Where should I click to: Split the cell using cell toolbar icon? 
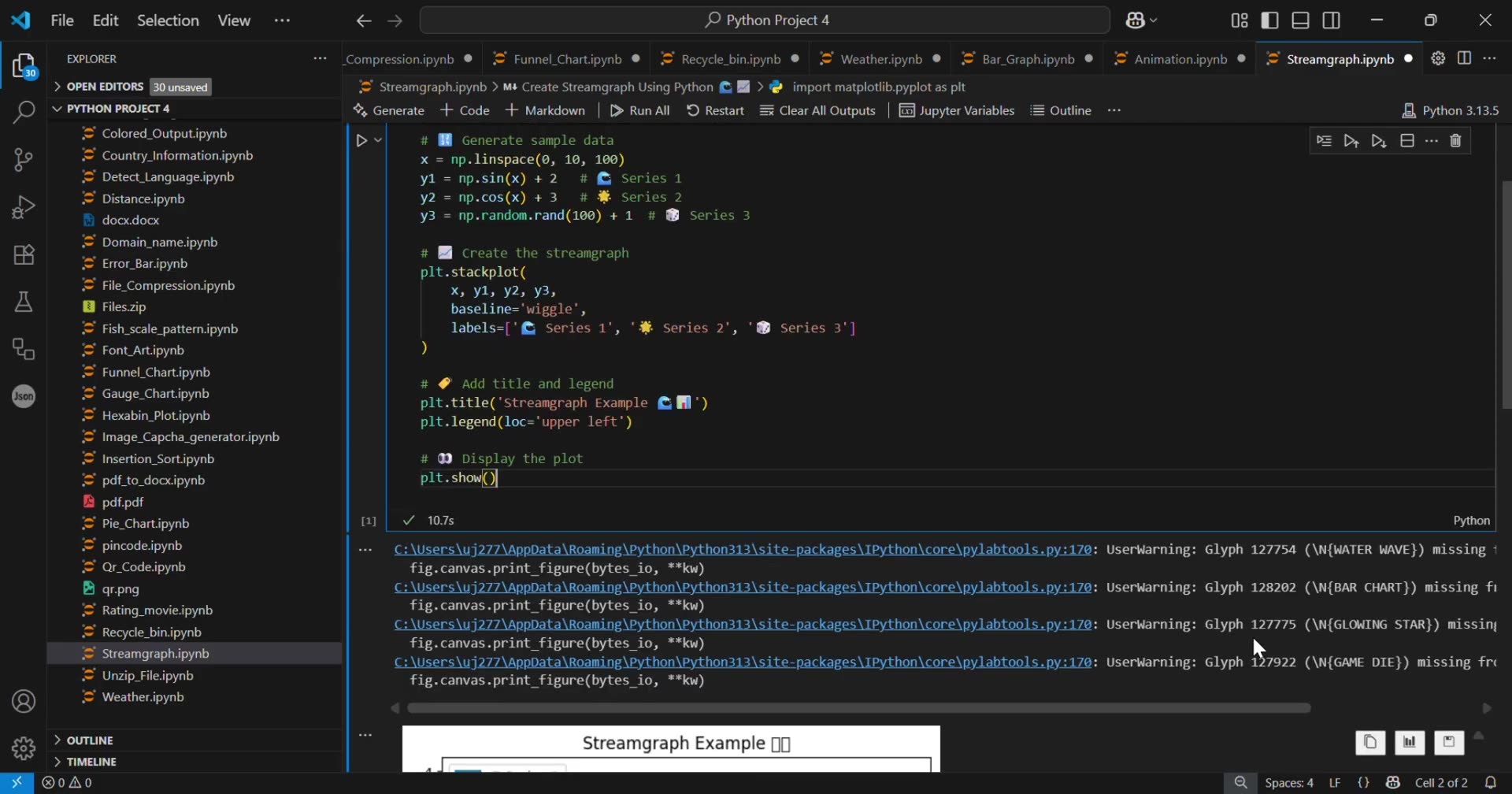(1407, 141)
